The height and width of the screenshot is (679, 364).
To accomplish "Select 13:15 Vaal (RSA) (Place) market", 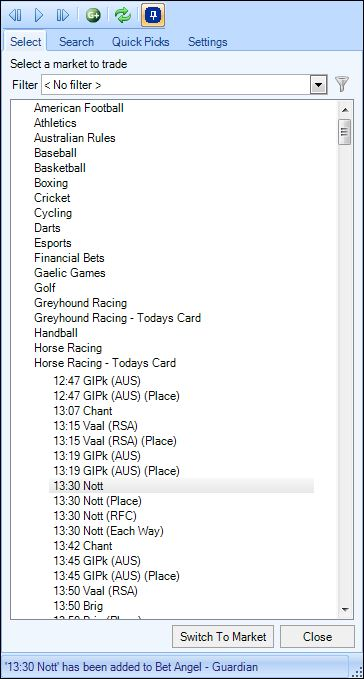I will coord(115,441).
